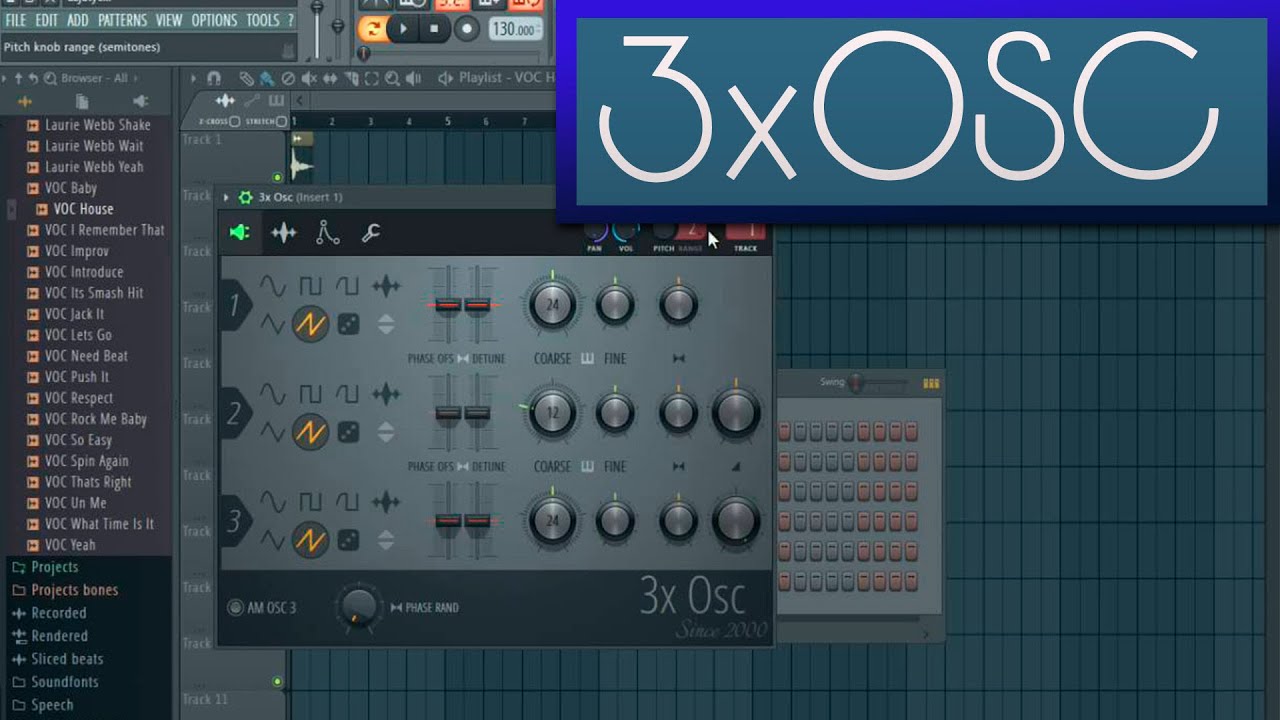This screenshot has width=1280, height=720.
Task: Select the Mute tool in Playlist toolbar
Action: [309, 78]
